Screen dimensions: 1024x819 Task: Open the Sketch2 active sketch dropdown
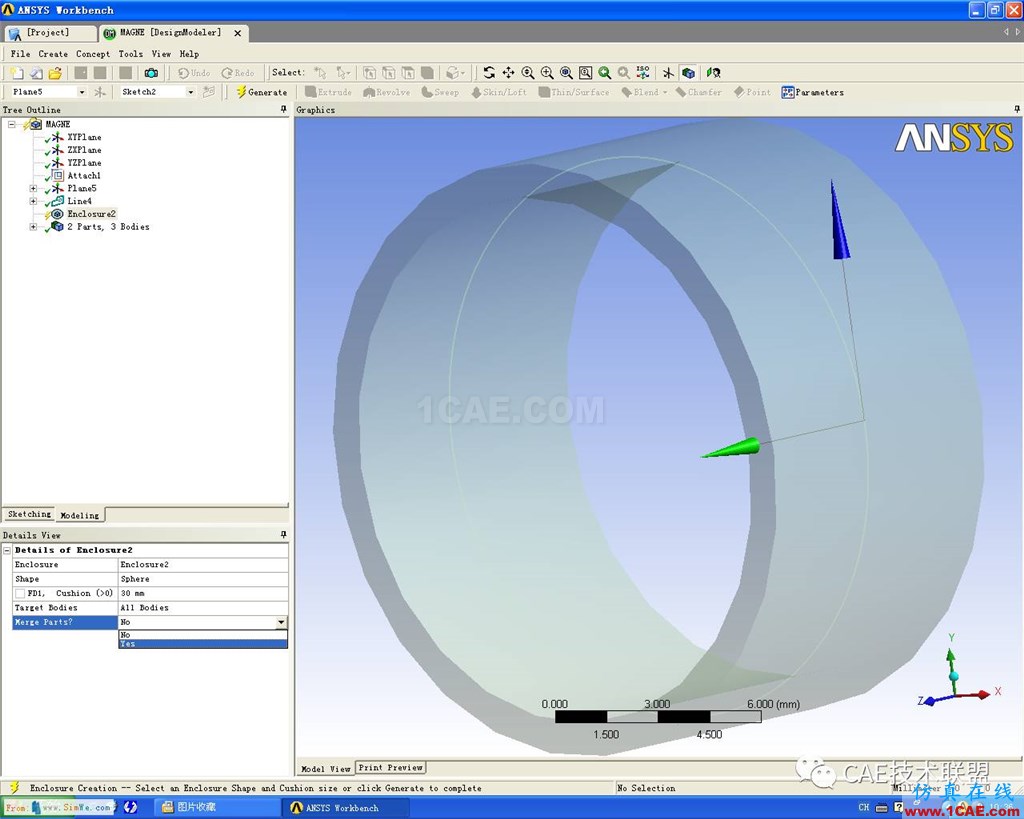pos(191,92)
